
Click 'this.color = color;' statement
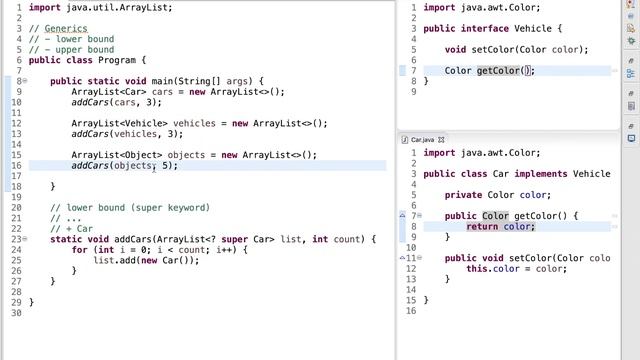tap(517, 269)
